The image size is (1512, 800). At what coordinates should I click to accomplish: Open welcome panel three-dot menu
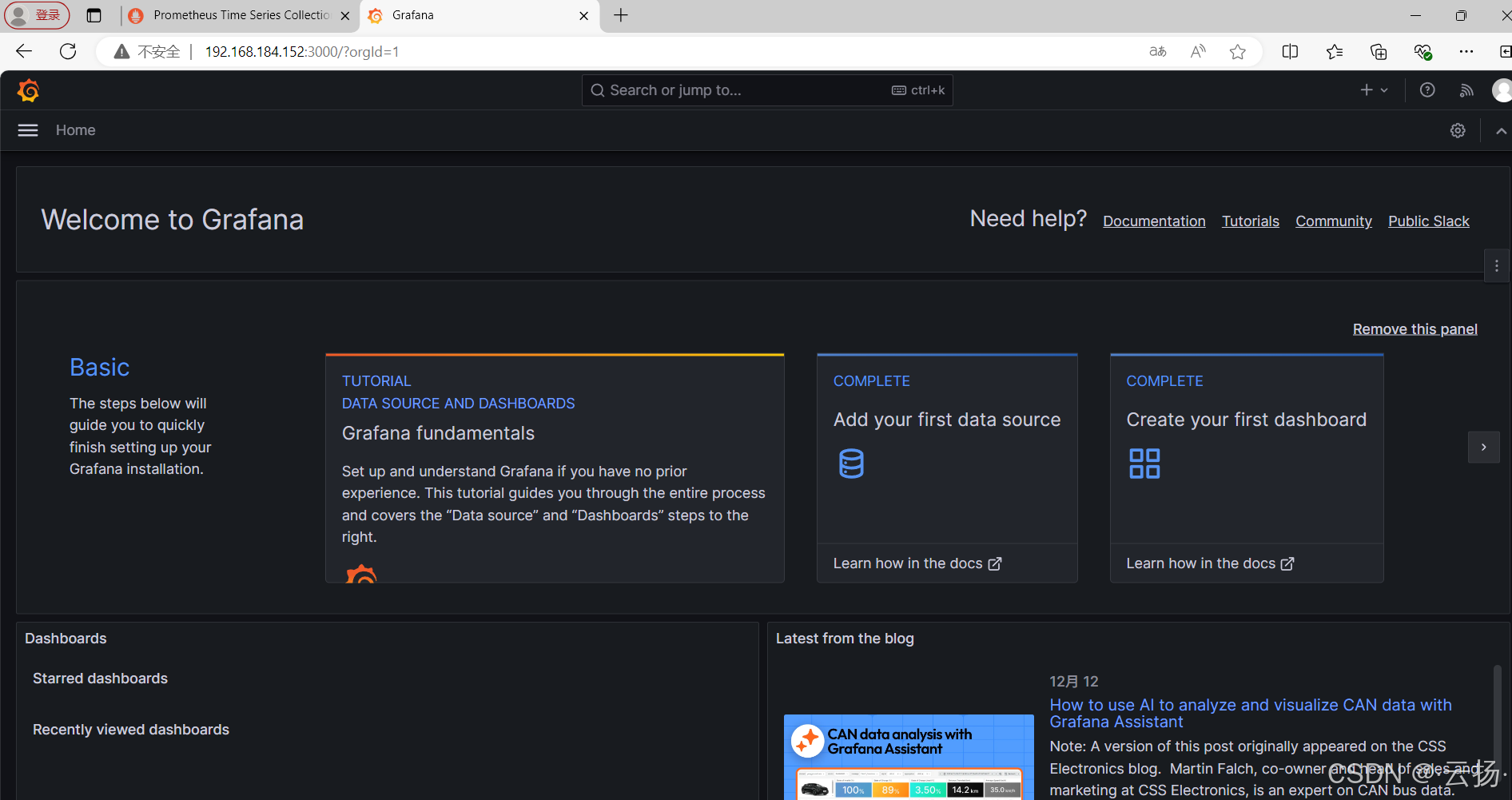click(x=1497, y=265)
